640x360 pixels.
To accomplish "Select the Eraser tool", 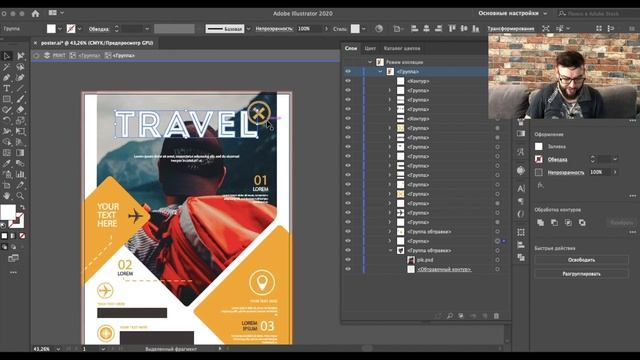I will click(x=20, y=109).
